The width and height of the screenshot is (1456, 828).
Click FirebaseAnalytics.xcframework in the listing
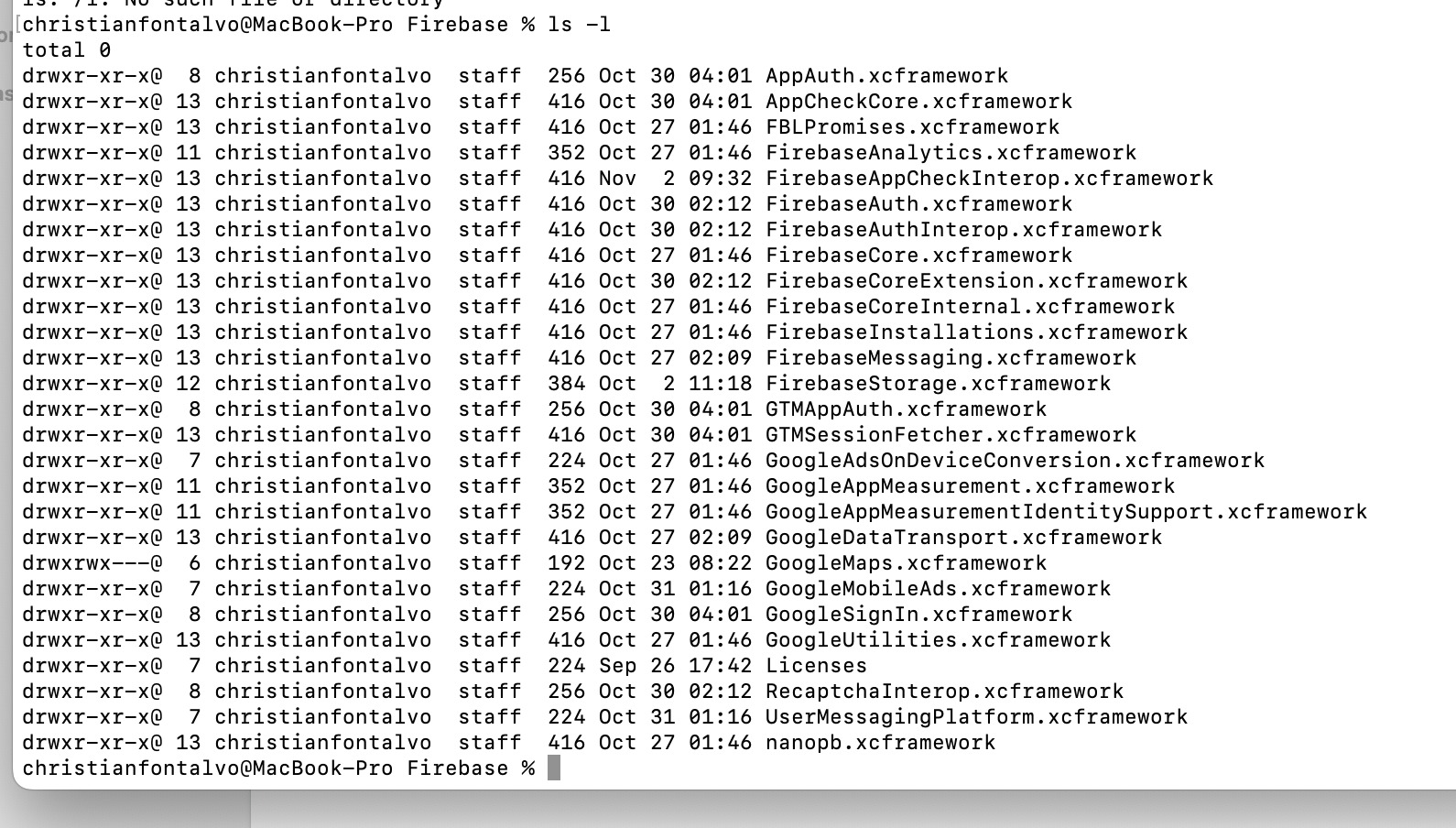pyautogui.click(x=951, y=153)
